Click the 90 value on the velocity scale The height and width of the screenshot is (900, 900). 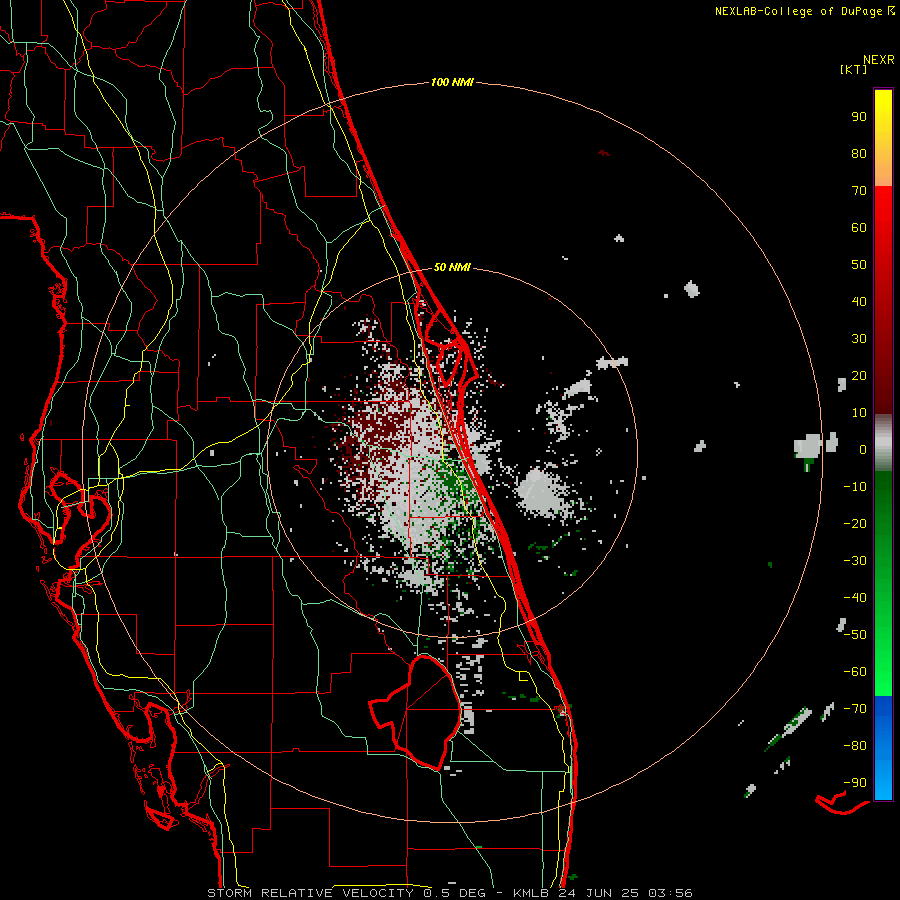coord(859,117)
